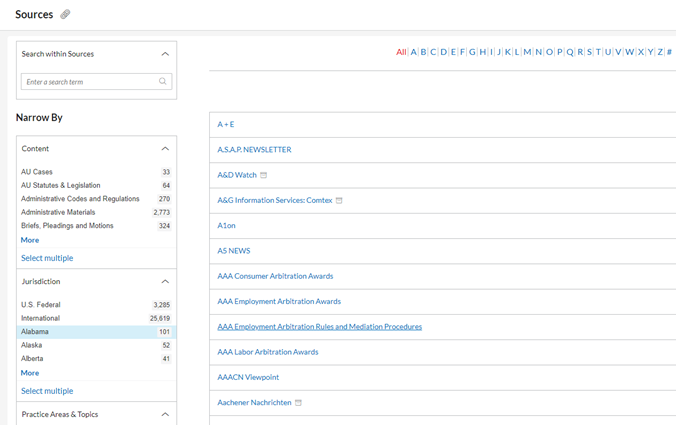Viewport: 676px width, 425px height.
Task: Collapse the Practice Areas & Topics section
Action: [x=165, y=414]
